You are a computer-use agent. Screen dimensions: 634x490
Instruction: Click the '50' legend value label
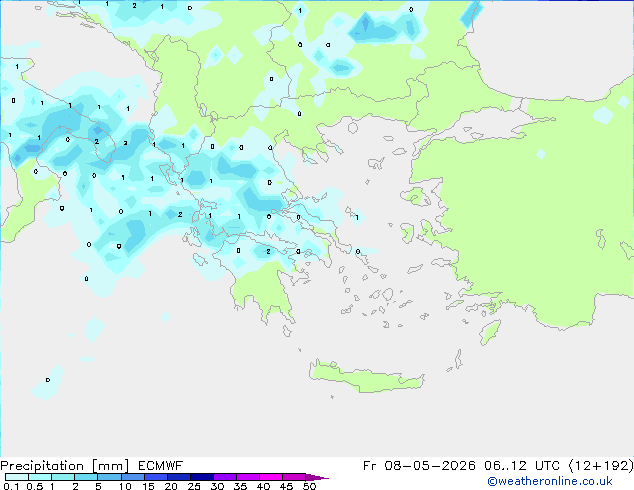pos(309,486)
